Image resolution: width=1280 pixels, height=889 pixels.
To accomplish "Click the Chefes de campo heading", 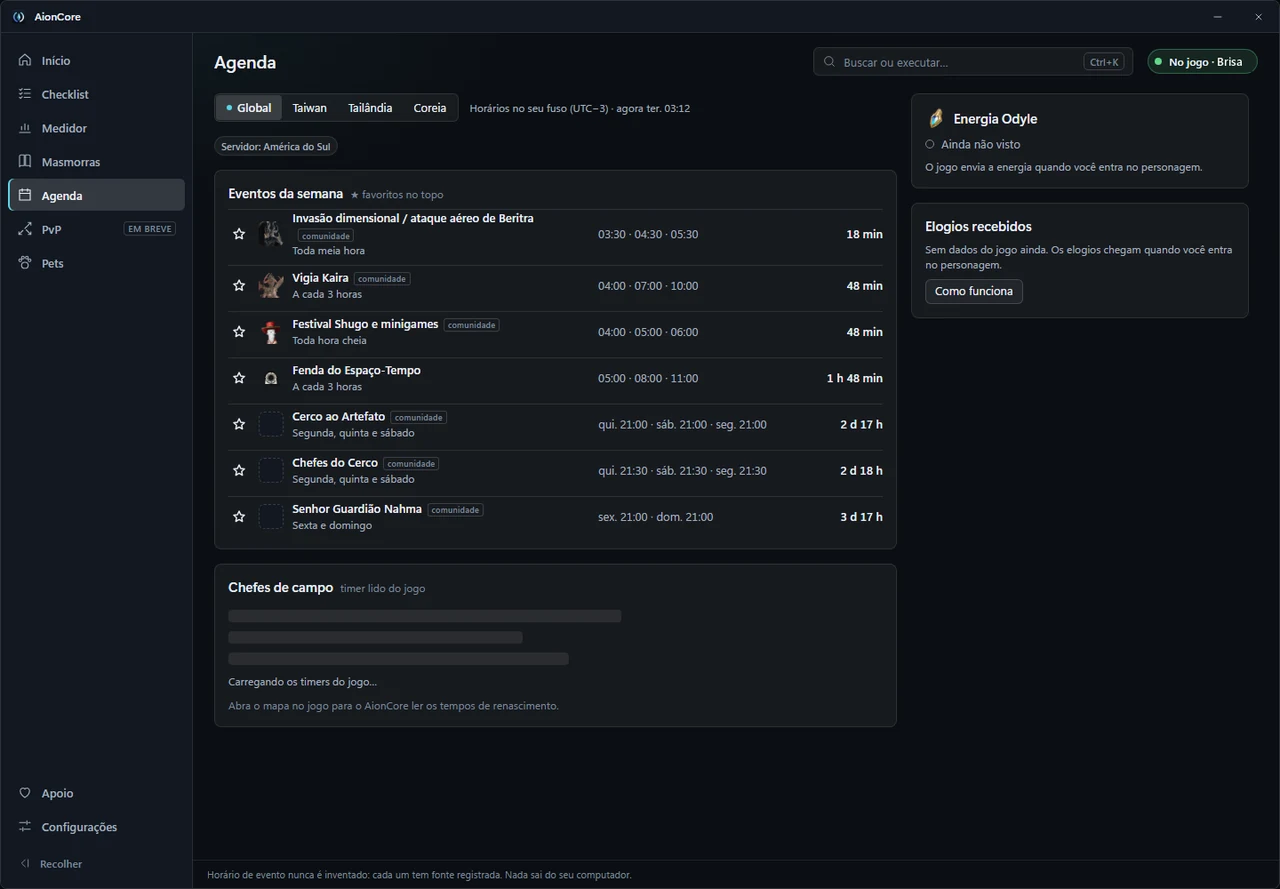I will tap(280, 588).
